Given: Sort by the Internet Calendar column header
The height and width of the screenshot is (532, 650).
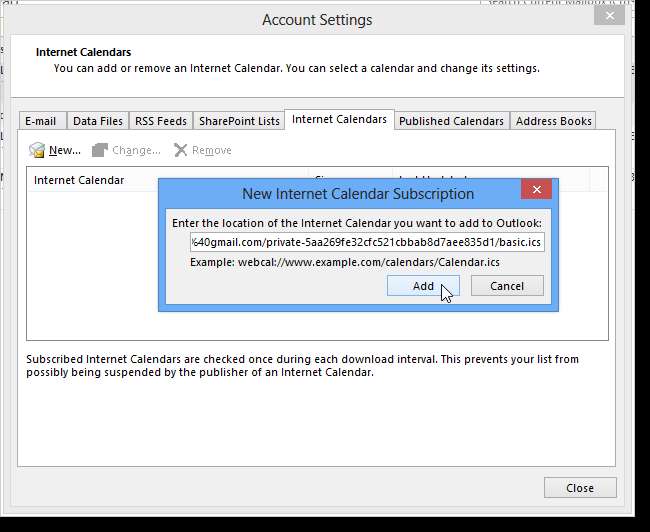Looking at the screenshot, I should tap(80, 180).
